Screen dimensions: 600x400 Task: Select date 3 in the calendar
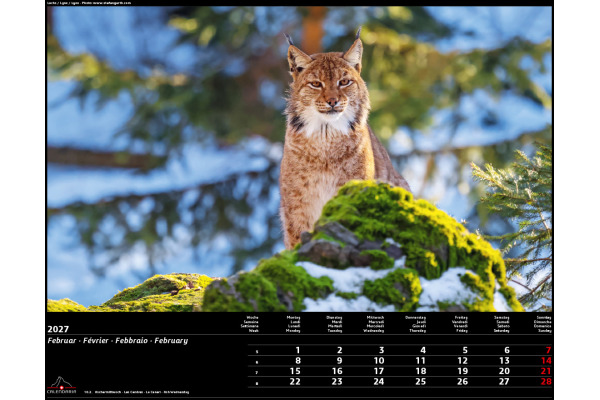point(382,350)
